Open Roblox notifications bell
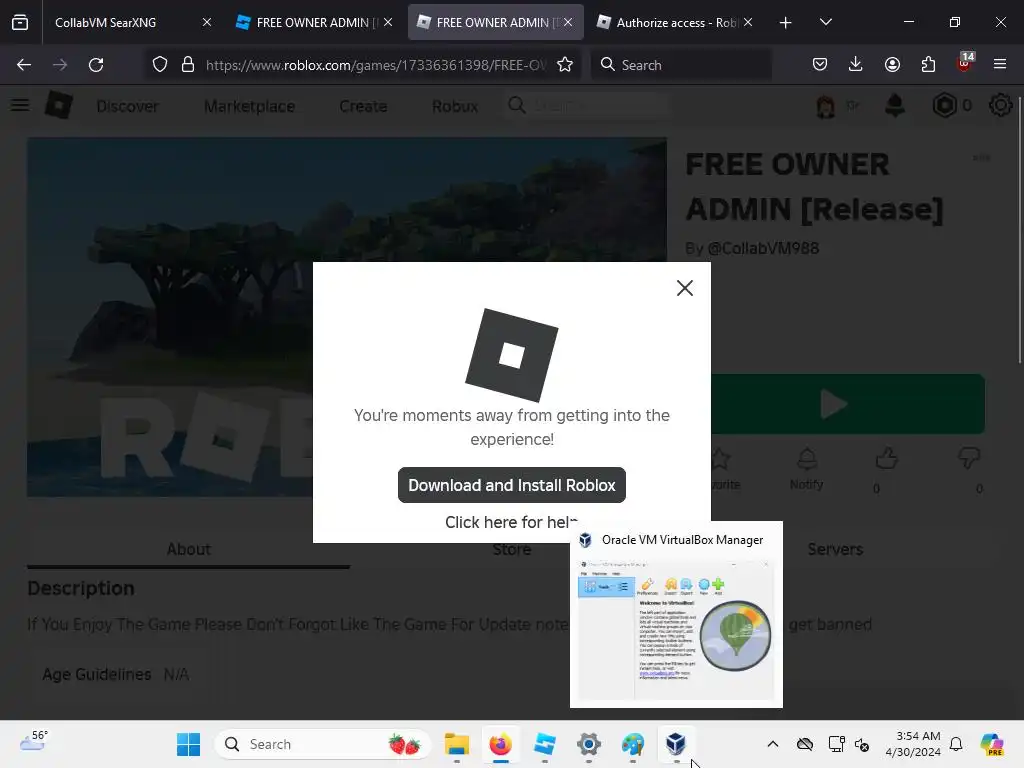 point(895,105)
